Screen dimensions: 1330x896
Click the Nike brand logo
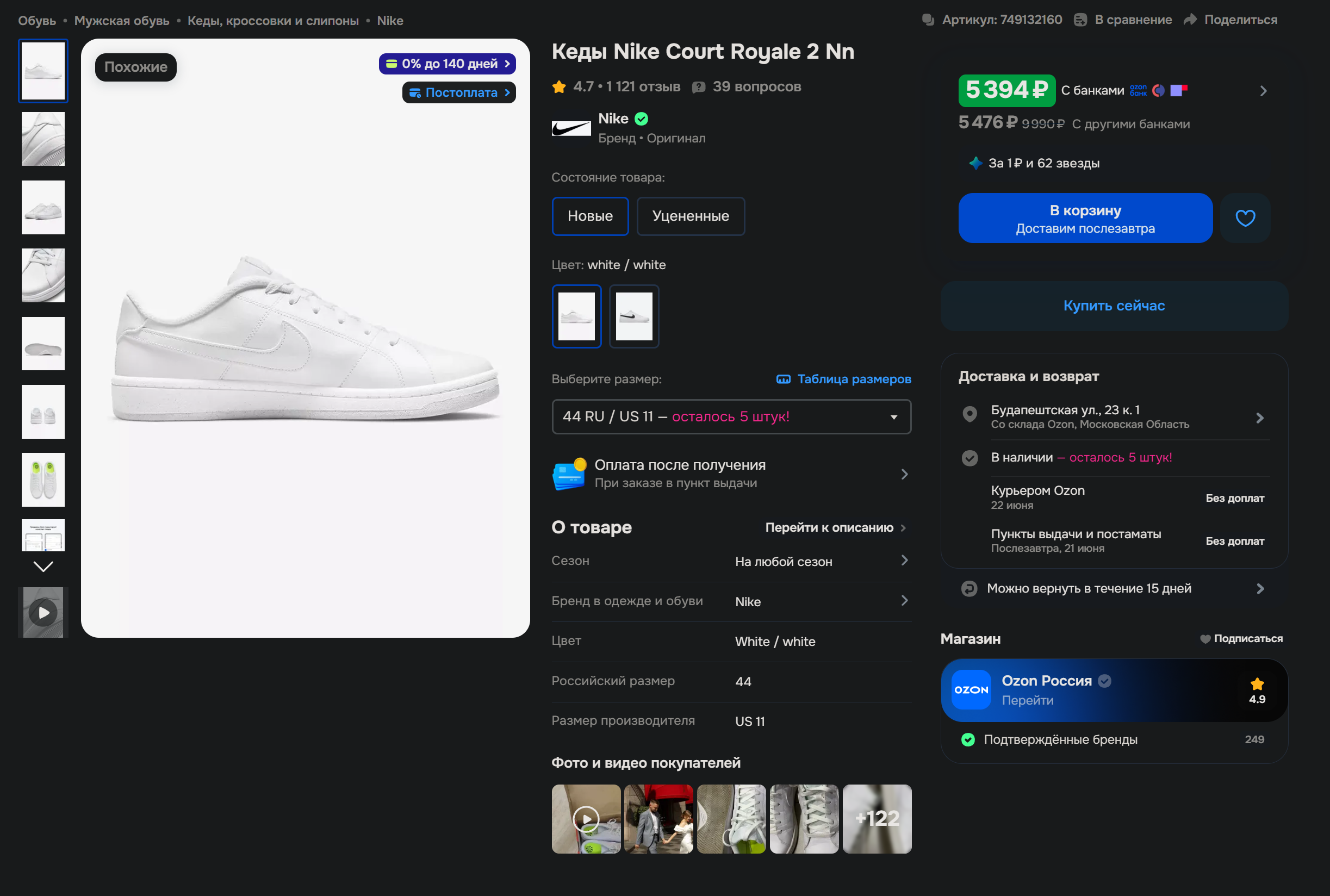click(571, 128)
